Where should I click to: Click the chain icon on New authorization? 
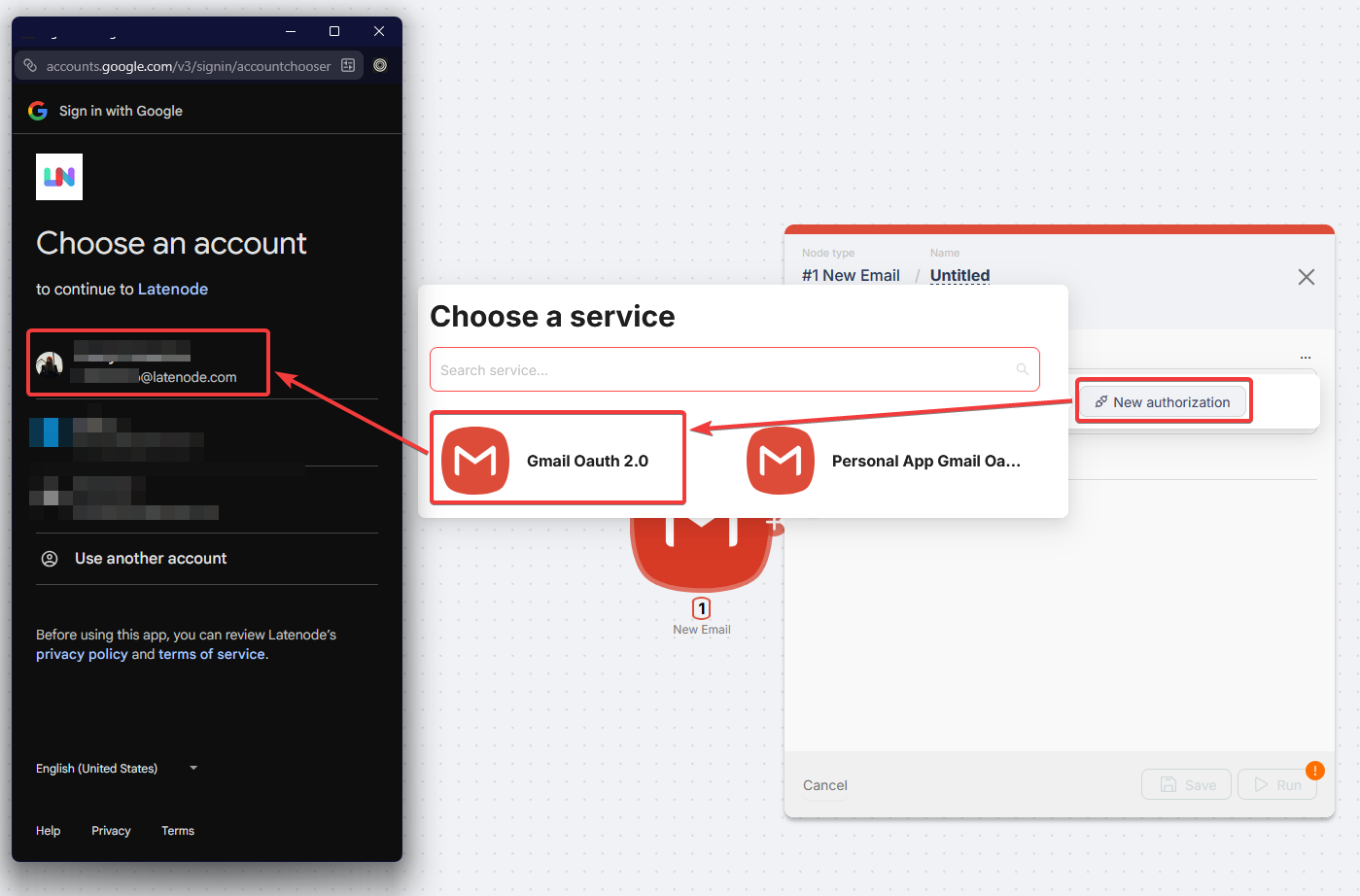pos(1100,400)
